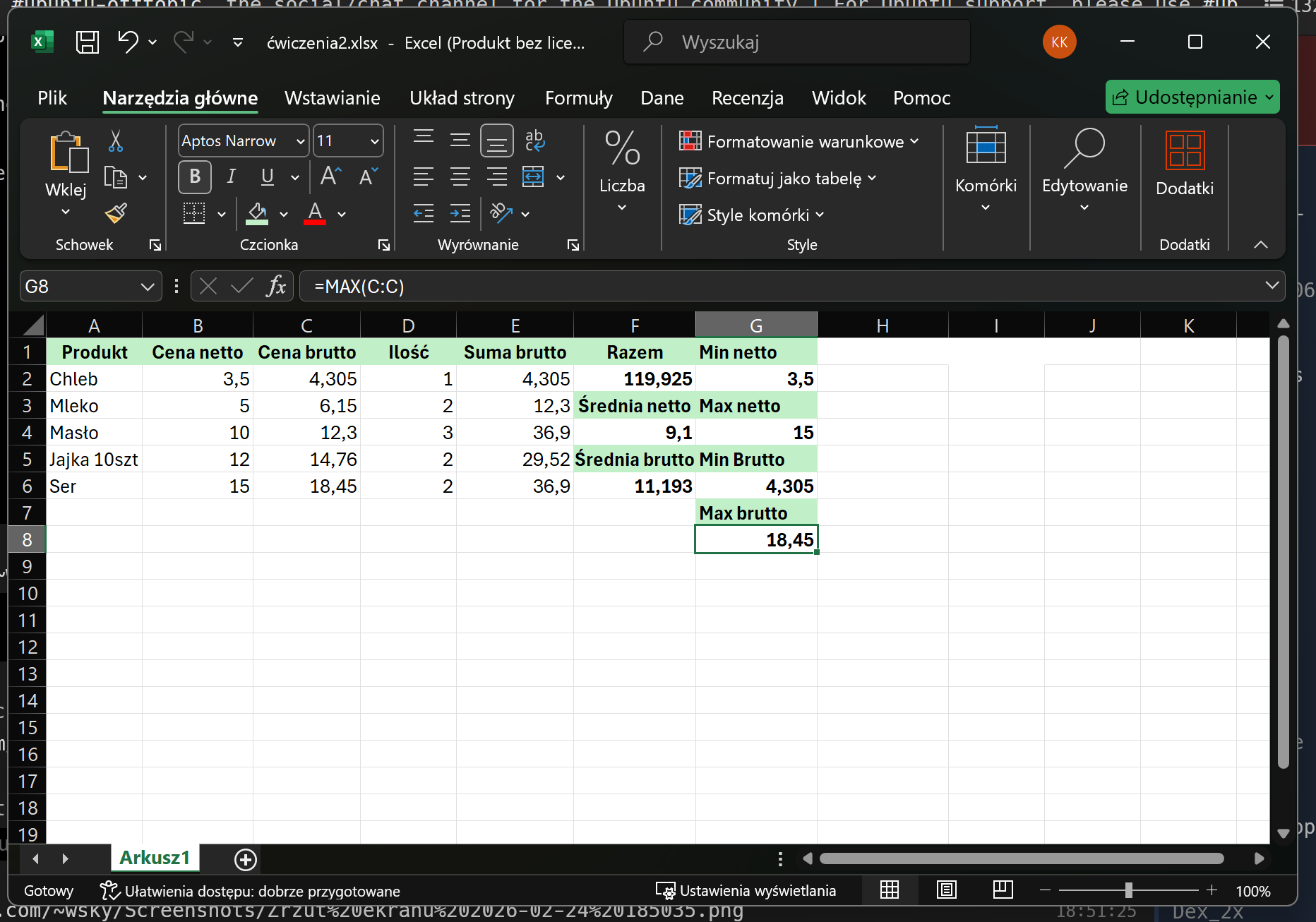Select the Format Painter brush icon

(x=116, y=213)
